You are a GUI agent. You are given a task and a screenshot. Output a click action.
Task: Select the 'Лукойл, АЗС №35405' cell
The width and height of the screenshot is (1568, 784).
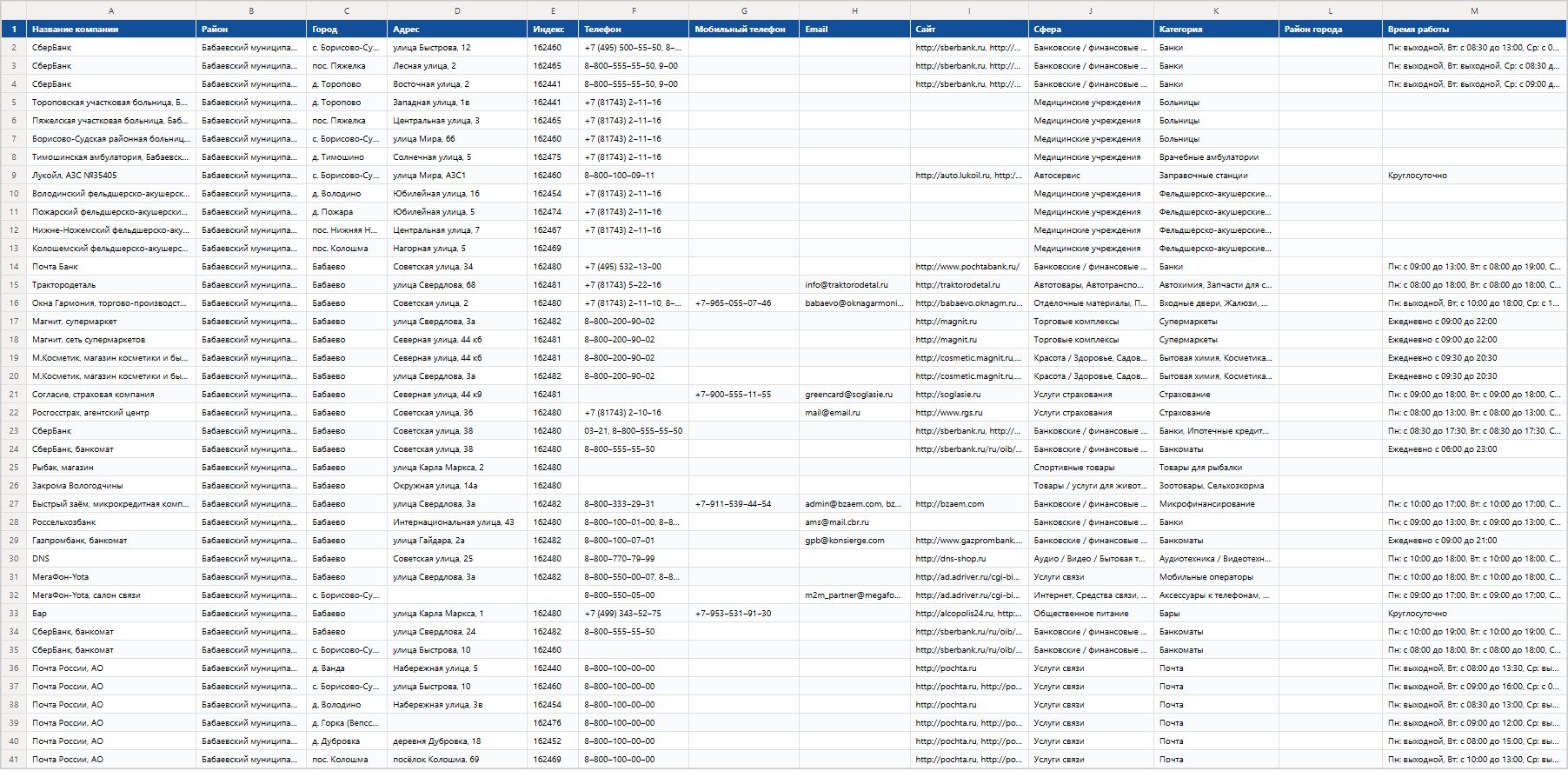pyautogui.click(x=111, y=176)
